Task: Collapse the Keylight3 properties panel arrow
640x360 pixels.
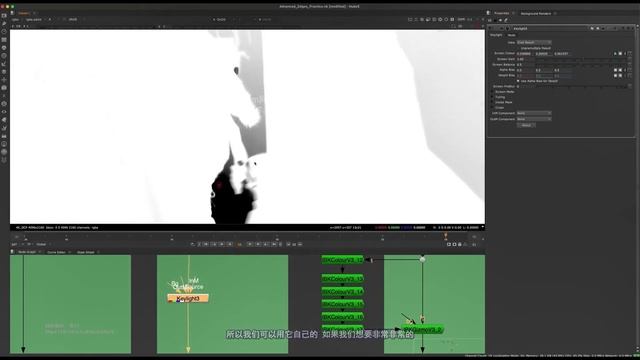Action: click(x=491, y=28)
